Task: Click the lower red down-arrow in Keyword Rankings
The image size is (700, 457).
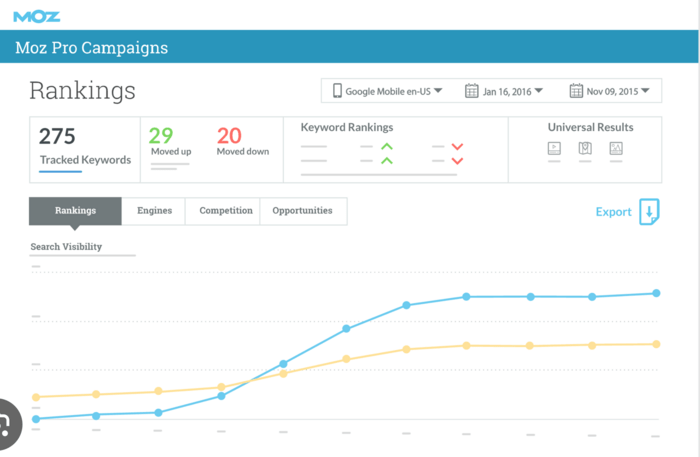Action: [457, 161]
